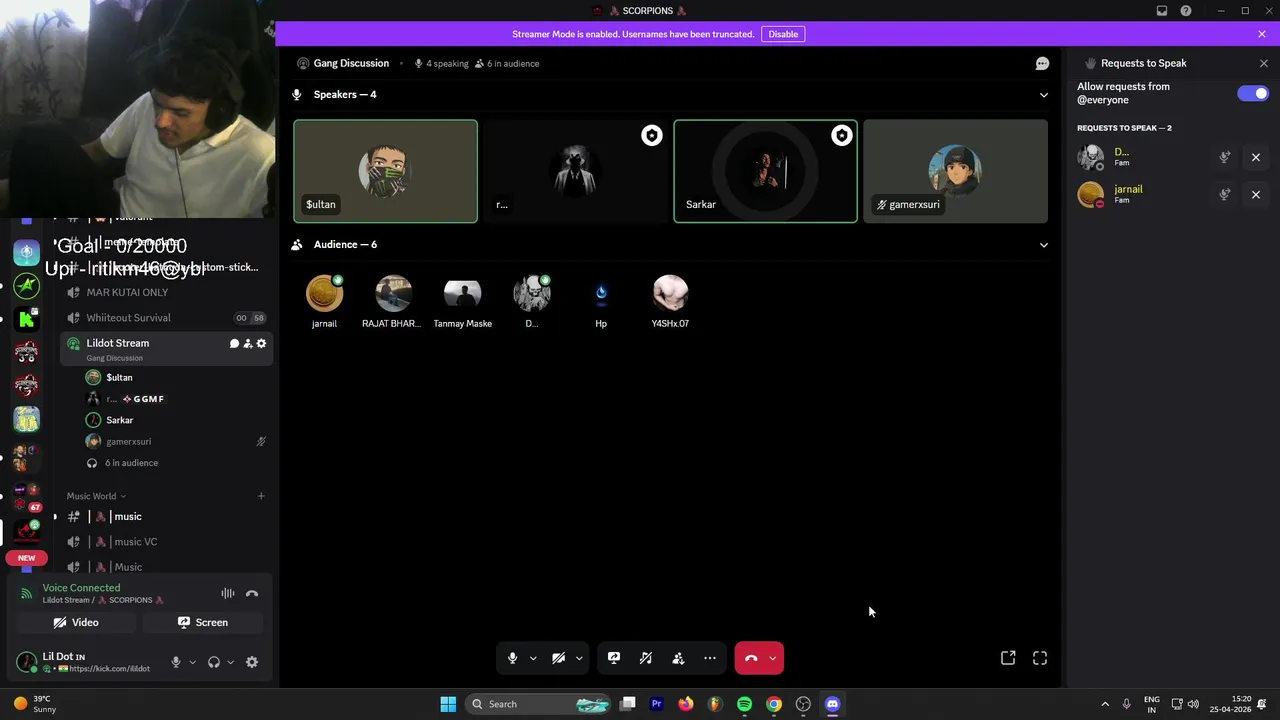The image size is (1280, 720).
Task: Disable Streamer Mode button in banner
Action: (783, 34)
